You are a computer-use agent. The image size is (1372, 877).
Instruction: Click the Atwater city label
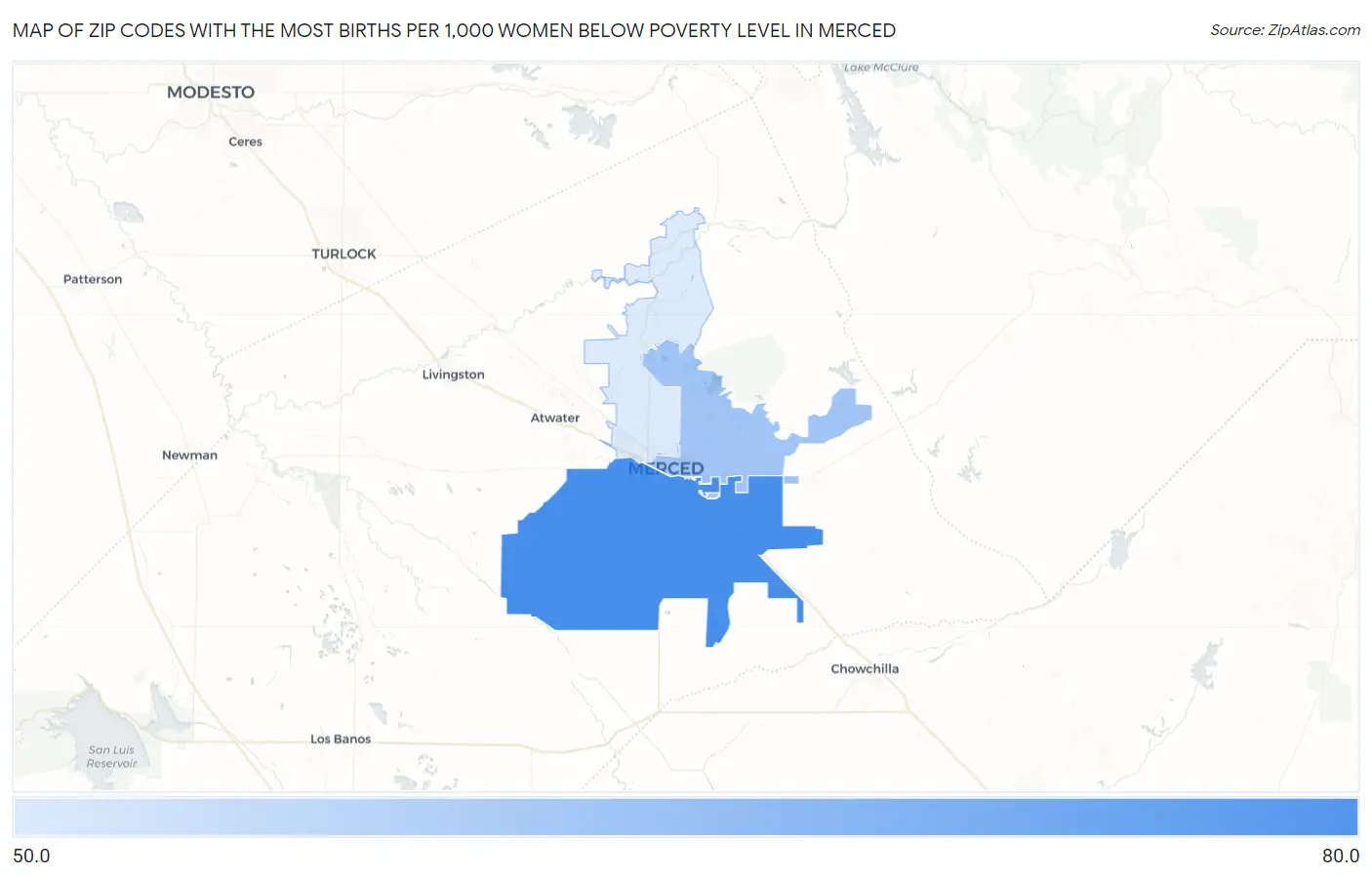pos(555,418)
